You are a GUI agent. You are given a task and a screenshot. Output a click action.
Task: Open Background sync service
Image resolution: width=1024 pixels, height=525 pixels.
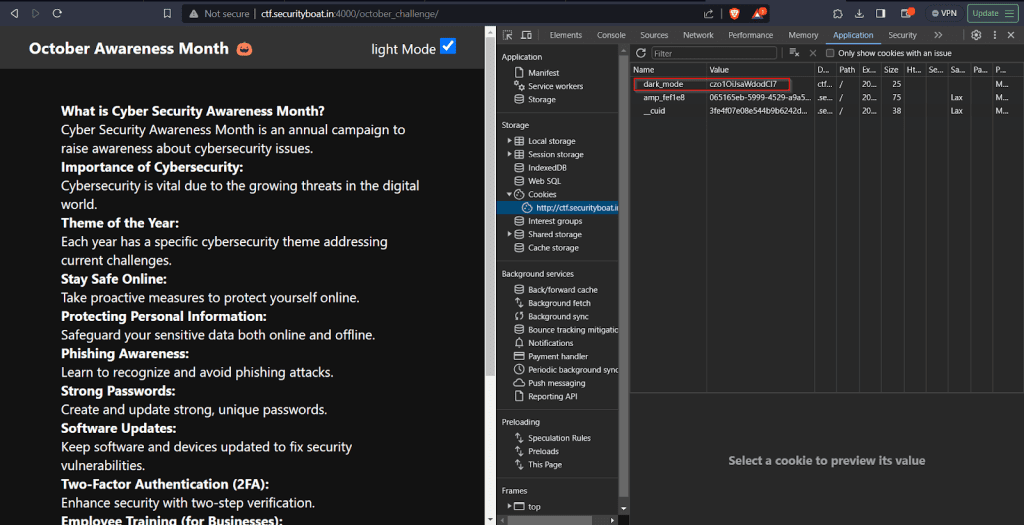[x=558, y=317]
